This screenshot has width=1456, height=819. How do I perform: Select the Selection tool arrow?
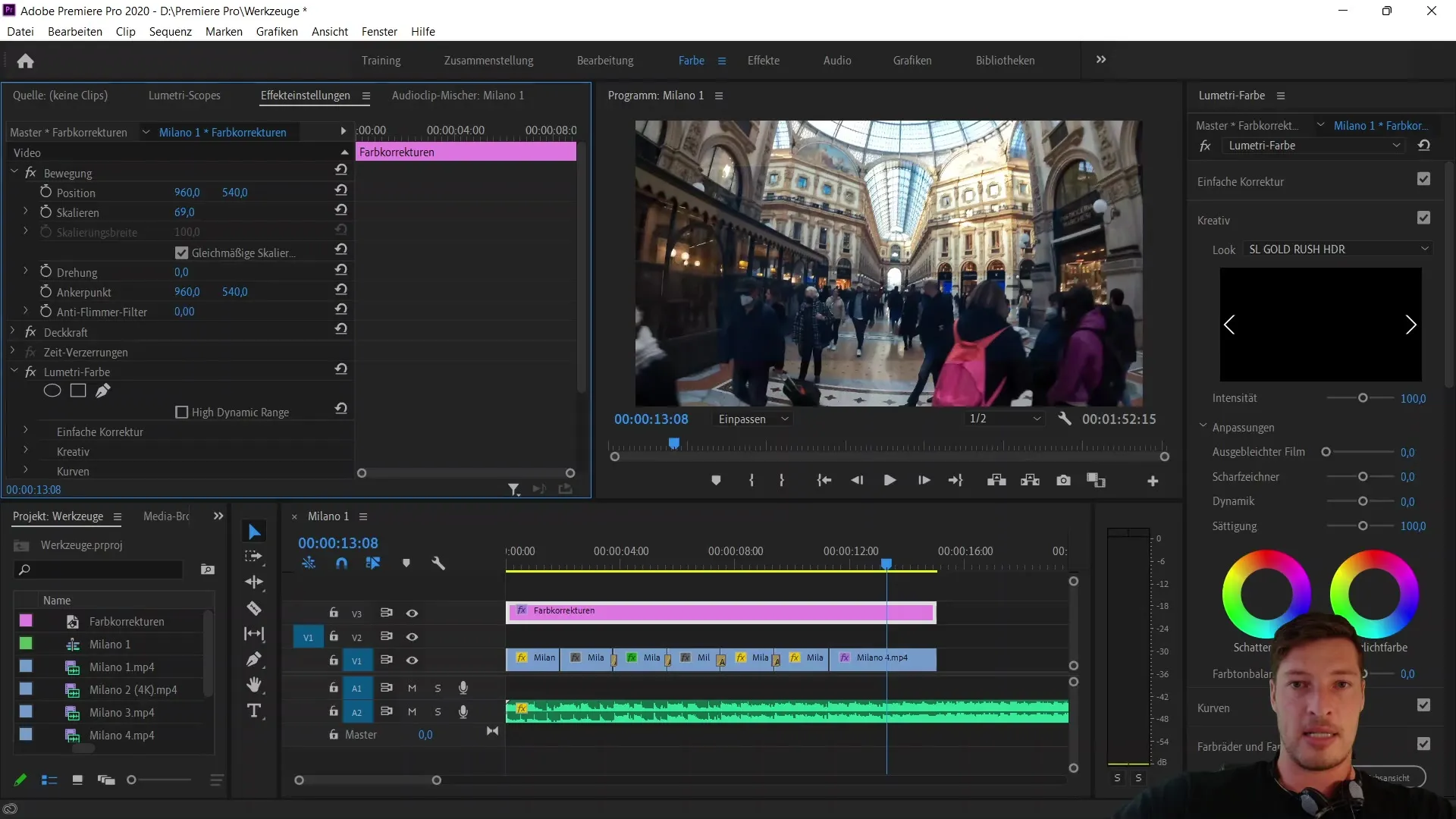click(254, 532)
